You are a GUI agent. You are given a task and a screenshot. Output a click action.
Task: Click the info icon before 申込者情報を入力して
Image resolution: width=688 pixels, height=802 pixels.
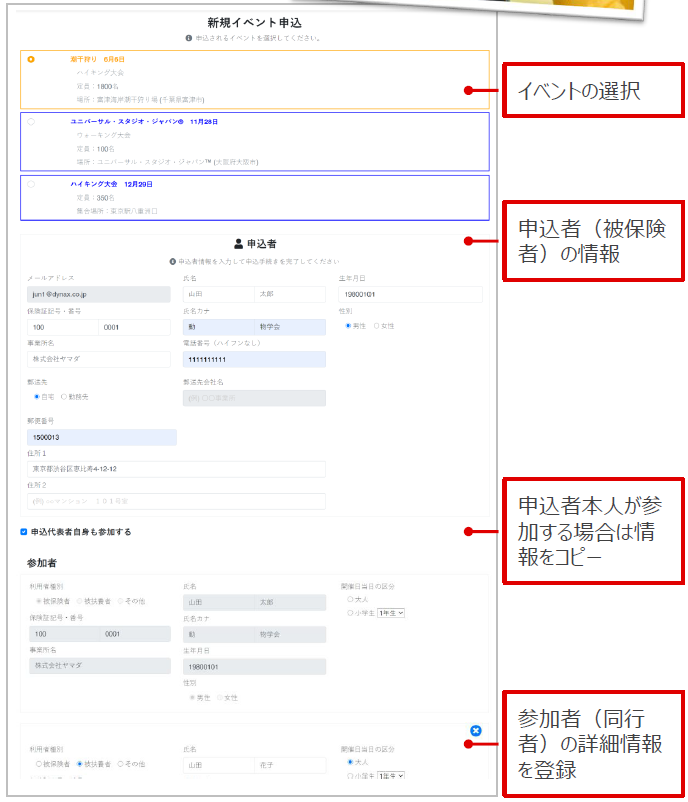[173, 261]
